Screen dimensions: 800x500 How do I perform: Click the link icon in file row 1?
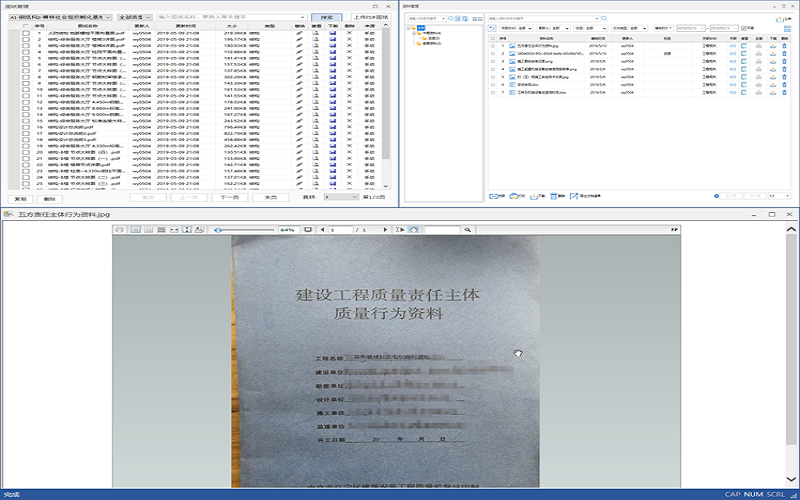point(733,46)
